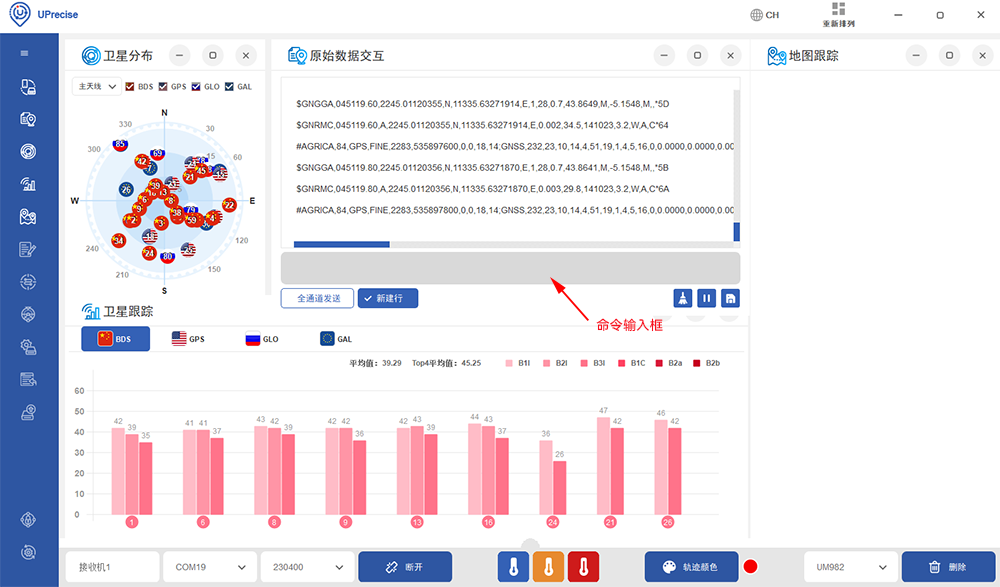Click the 删除 delete button
This screenshot has height=587, width=1000.
click(x=948, y=567)
